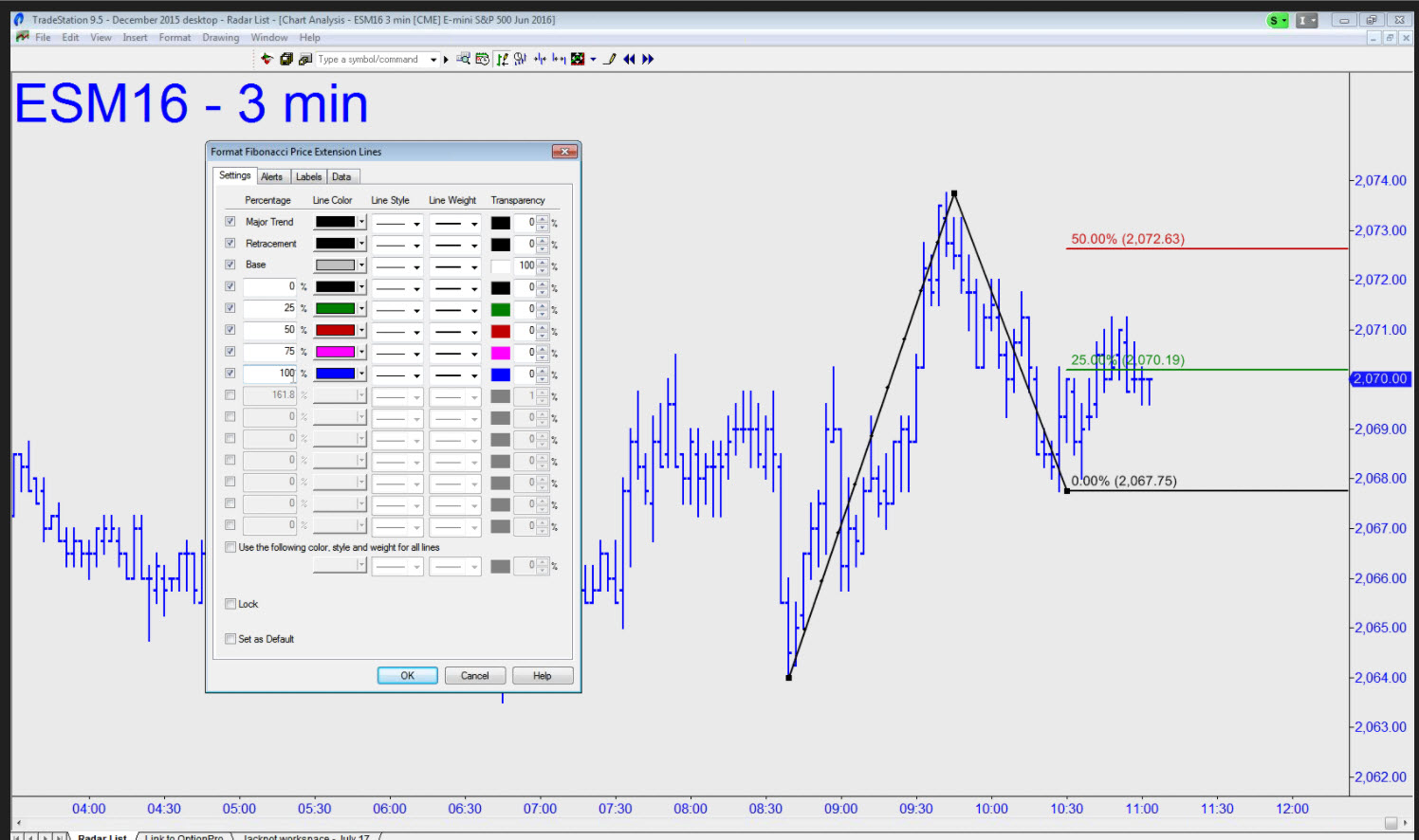This screenshot has width=1419, height=840.
Task: Open the 25% line color dropdown
Action: [361, 308]
